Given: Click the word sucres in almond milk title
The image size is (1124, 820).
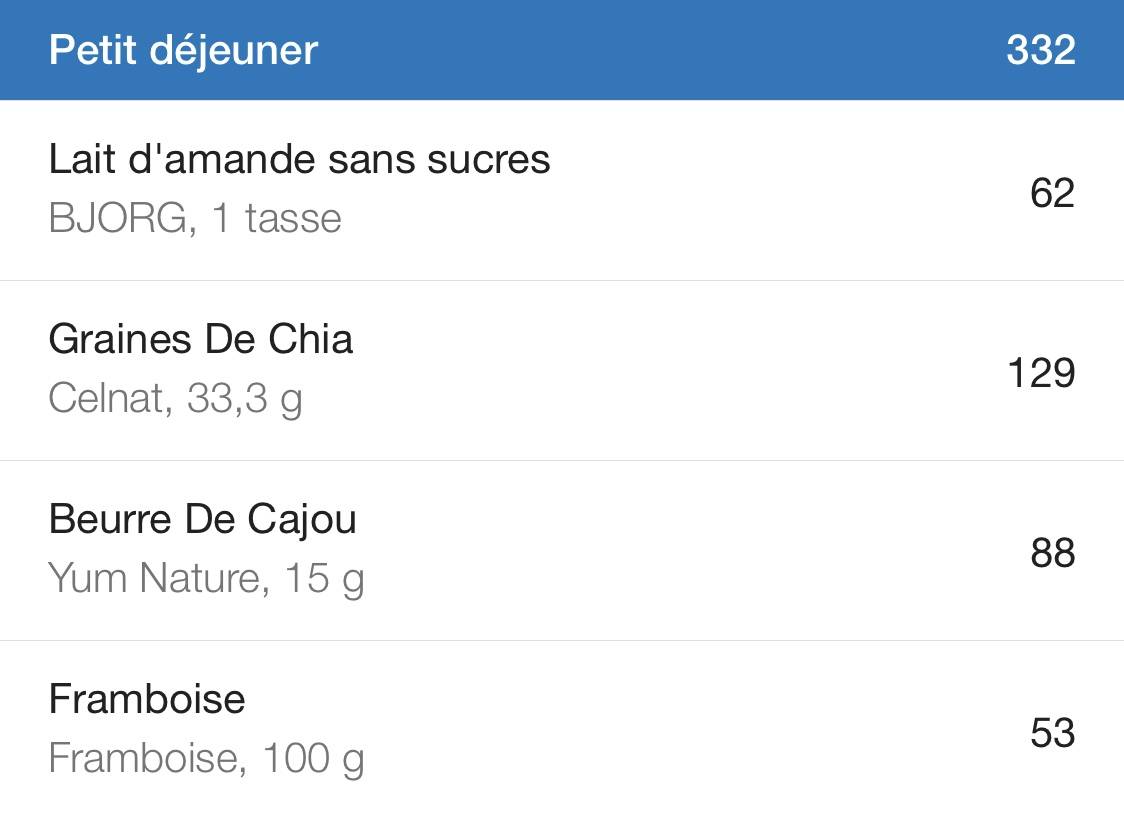Looking at the screenshot, I should click(489, 161).
